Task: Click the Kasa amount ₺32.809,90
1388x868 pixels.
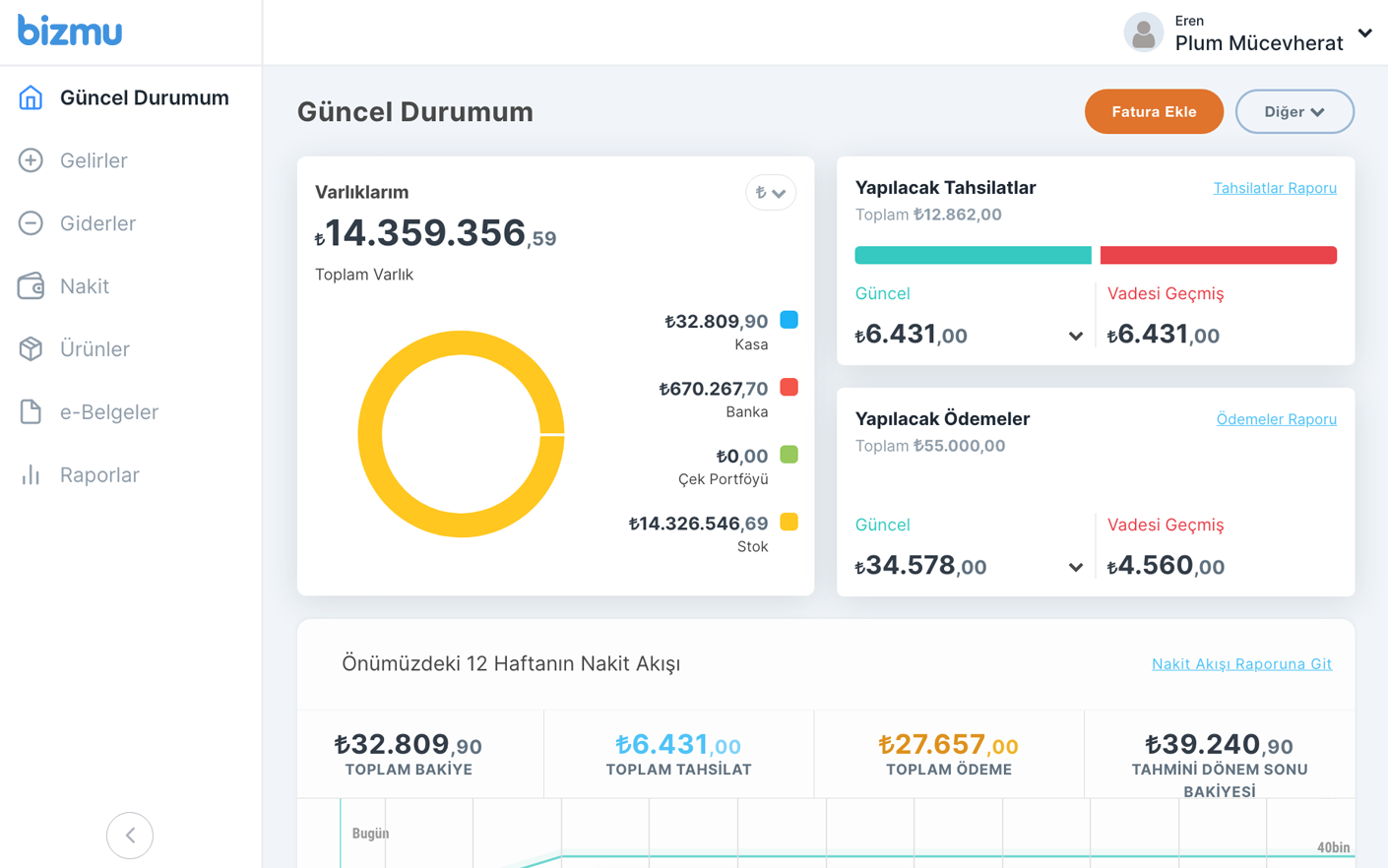Action: click(717, 322)
